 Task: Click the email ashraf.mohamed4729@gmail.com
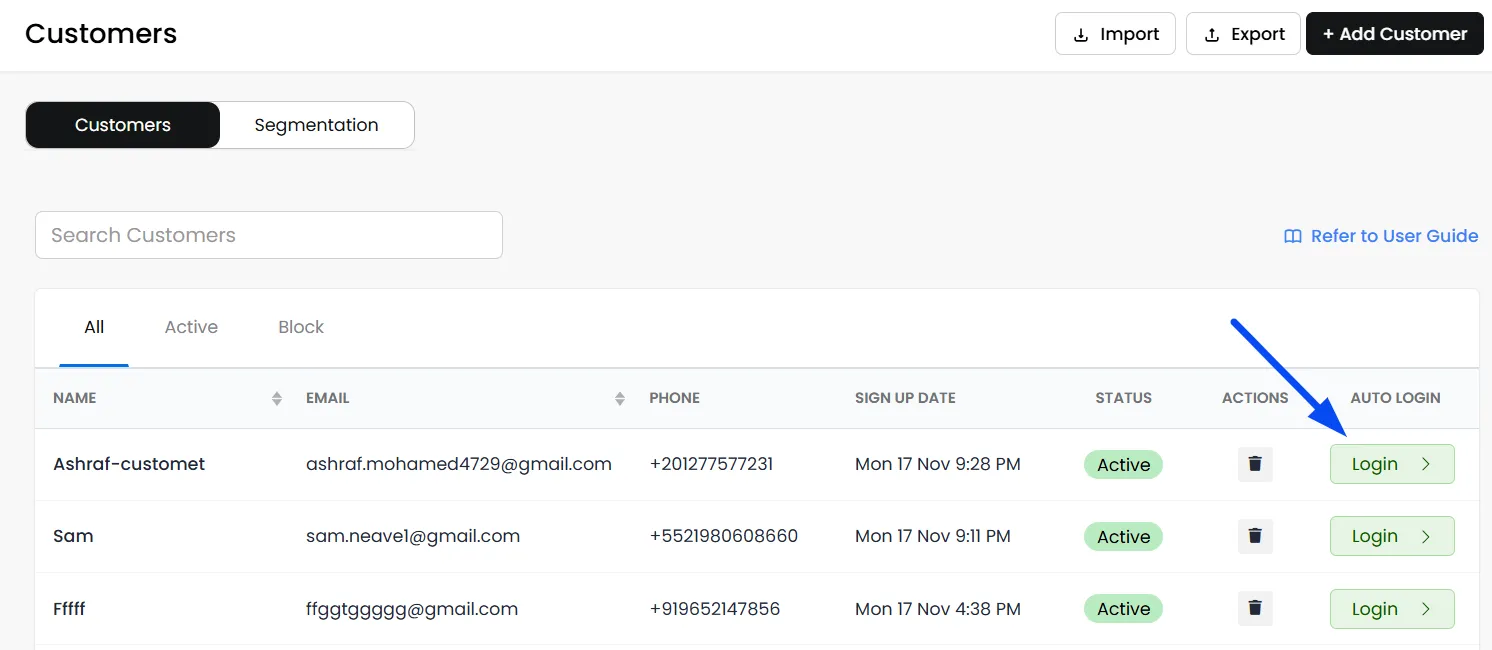coord(459,464)
